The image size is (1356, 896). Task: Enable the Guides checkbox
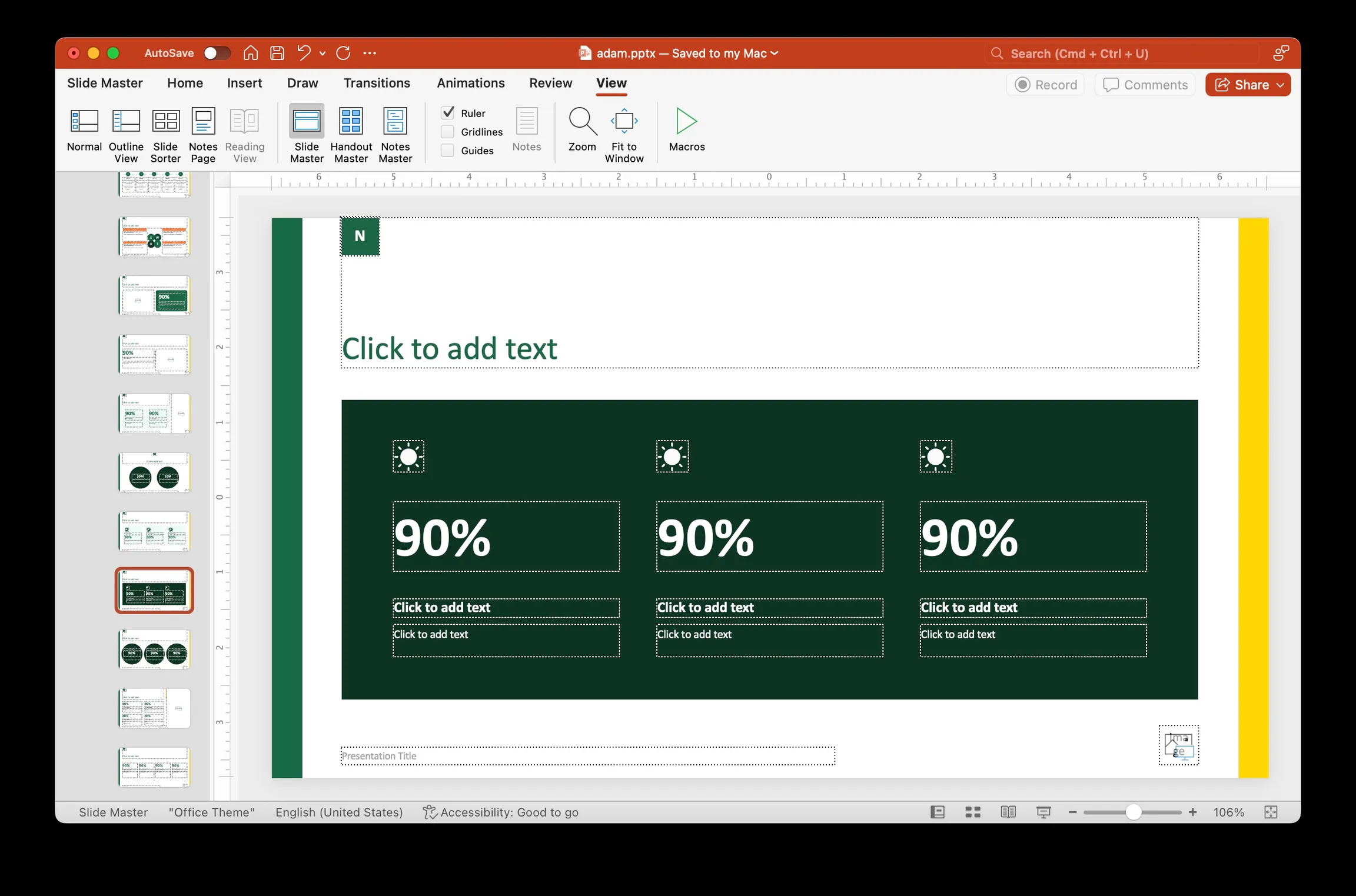point(448,151)
